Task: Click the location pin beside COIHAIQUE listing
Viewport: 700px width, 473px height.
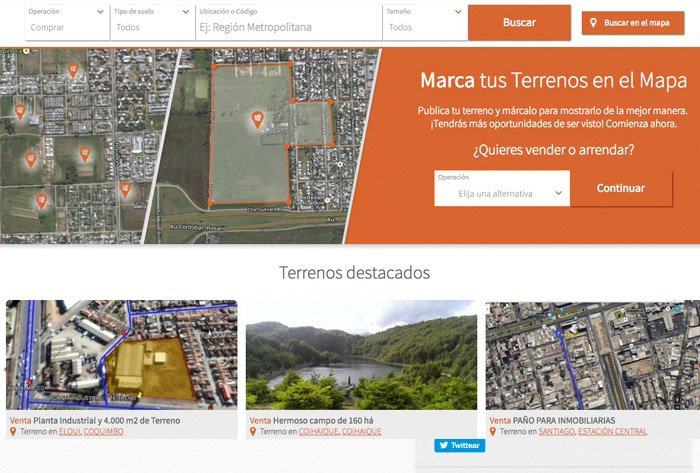Action: [x=254, y=432]
